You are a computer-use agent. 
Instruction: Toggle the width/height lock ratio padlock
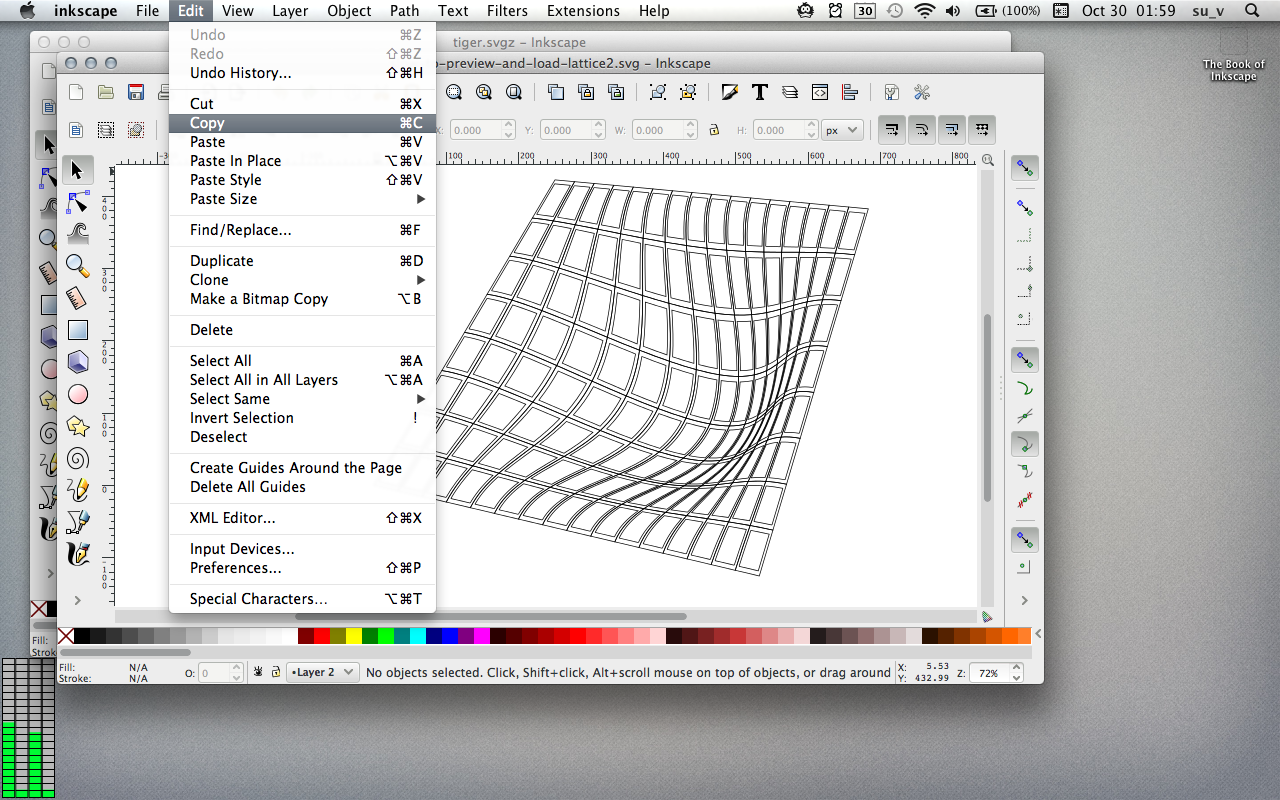[716, 129]
